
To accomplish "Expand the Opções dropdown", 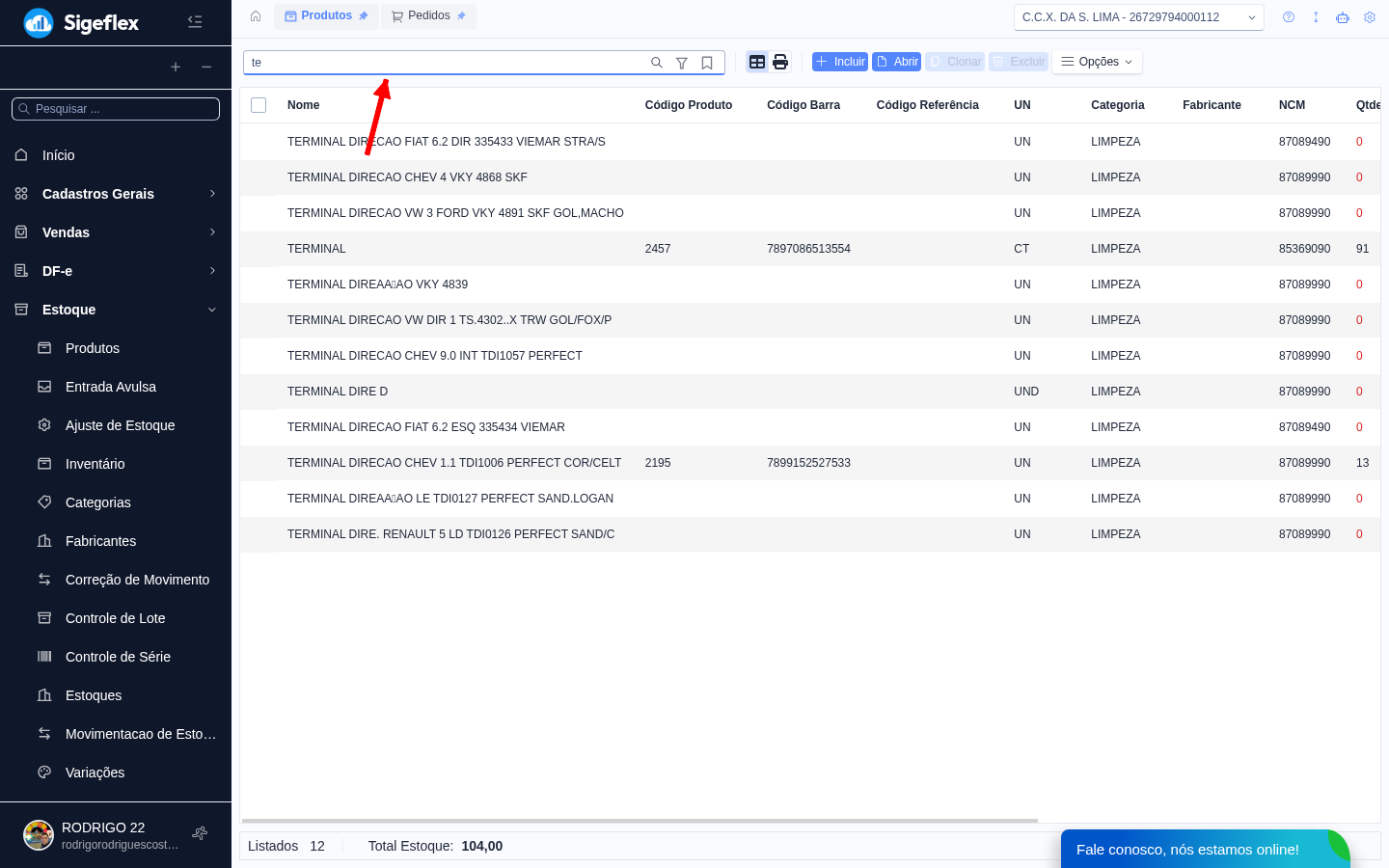I will point(1097,62).
